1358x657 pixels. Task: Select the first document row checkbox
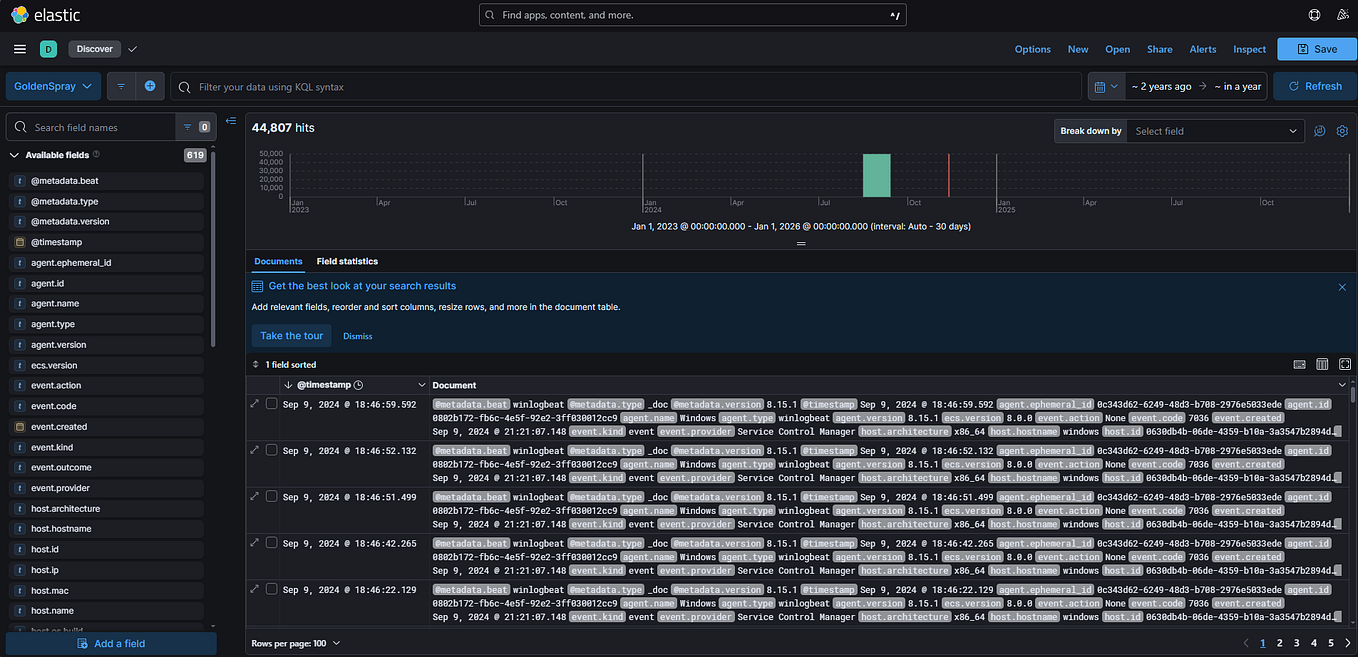tap(271, 404)
